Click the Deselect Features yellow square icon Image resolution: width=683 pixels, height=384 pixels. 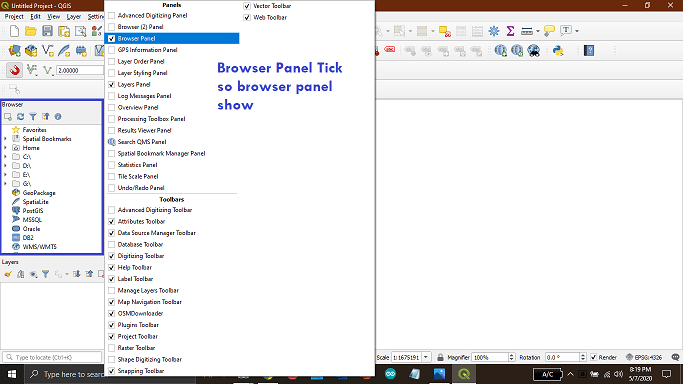444,31
